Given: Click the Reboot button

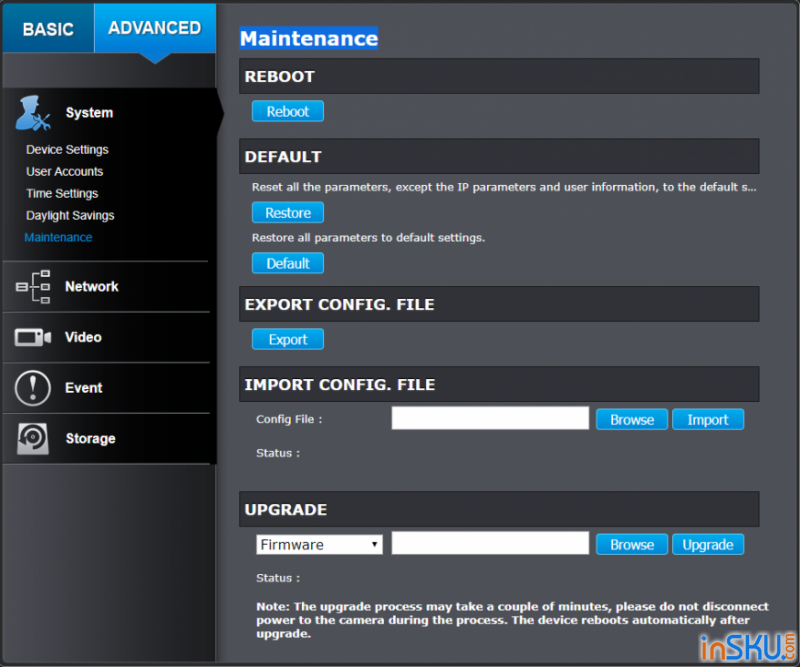Looking at the screenshot, I should (x=288, y=111).
